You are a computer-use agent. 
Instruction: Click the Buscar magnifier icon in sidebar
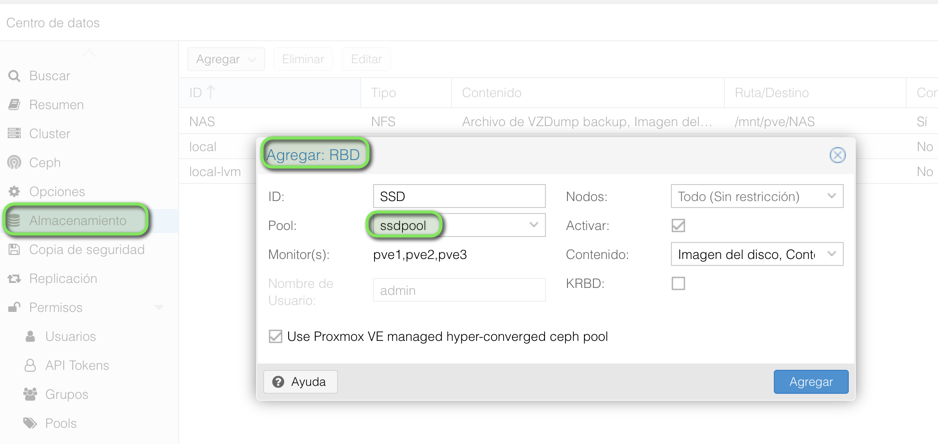[14, 76]
